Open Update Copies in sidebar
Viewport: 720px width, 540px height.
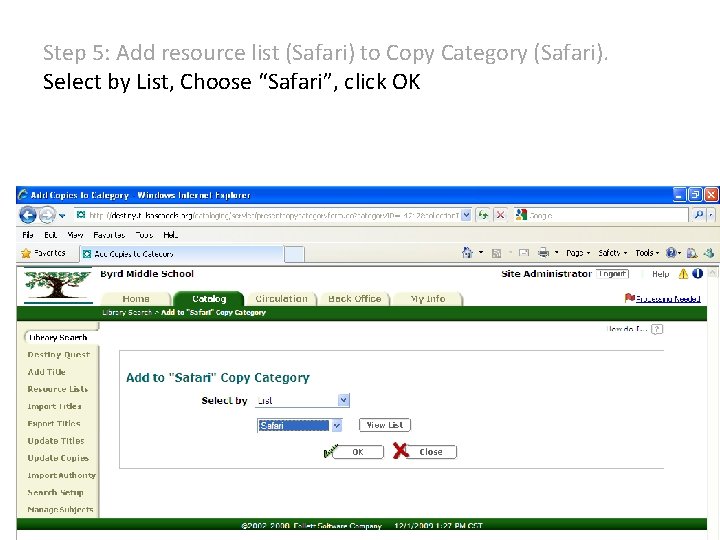[x=58, y=458]
